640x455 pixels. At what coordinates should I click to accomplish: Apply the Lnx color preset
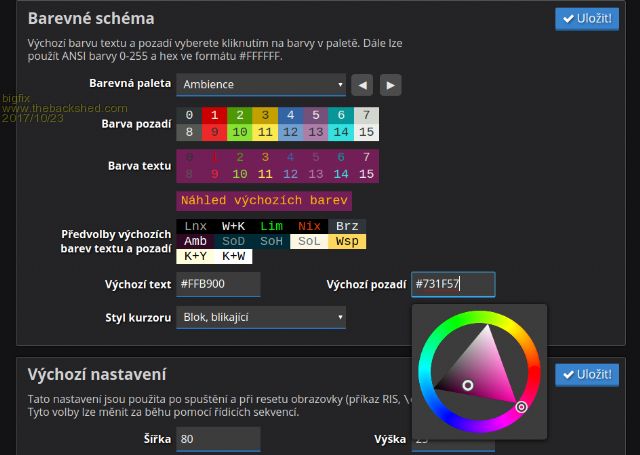click(x=196, y=227)
